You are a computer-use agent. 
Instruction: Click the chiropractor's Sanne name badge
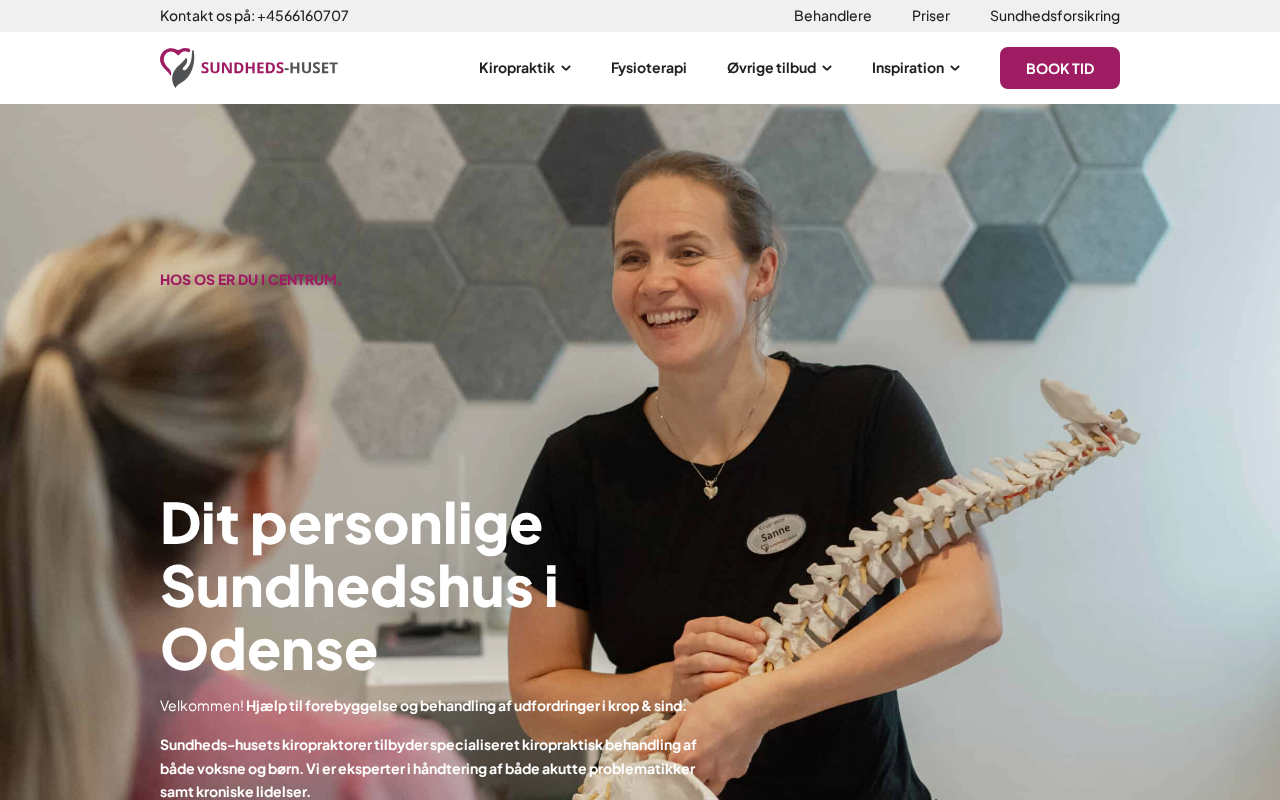pyautogui.click(x=775, y=535)
